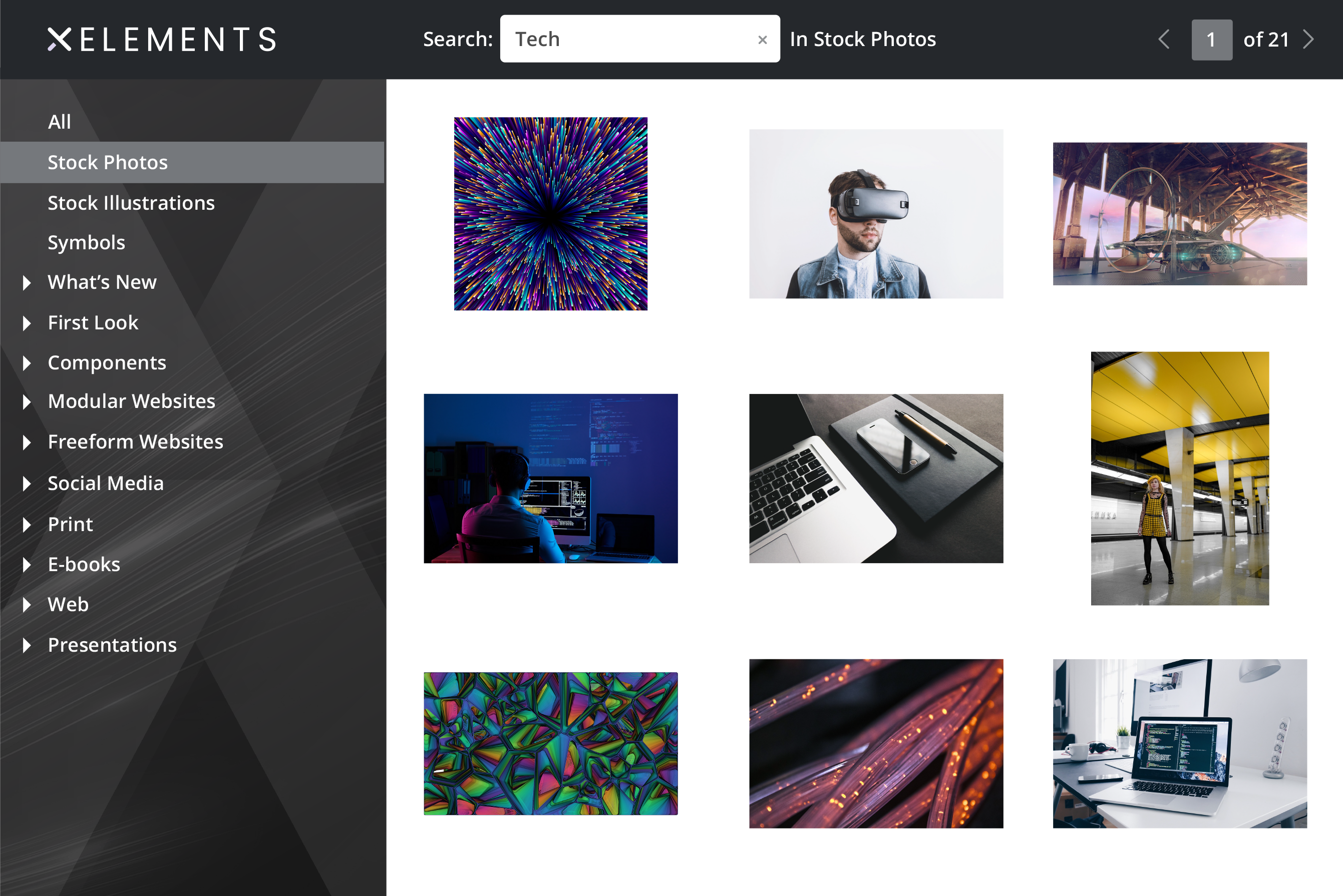1343x896 pixels.
Task: Expand the First Look section
Action: tap(93, 322)
